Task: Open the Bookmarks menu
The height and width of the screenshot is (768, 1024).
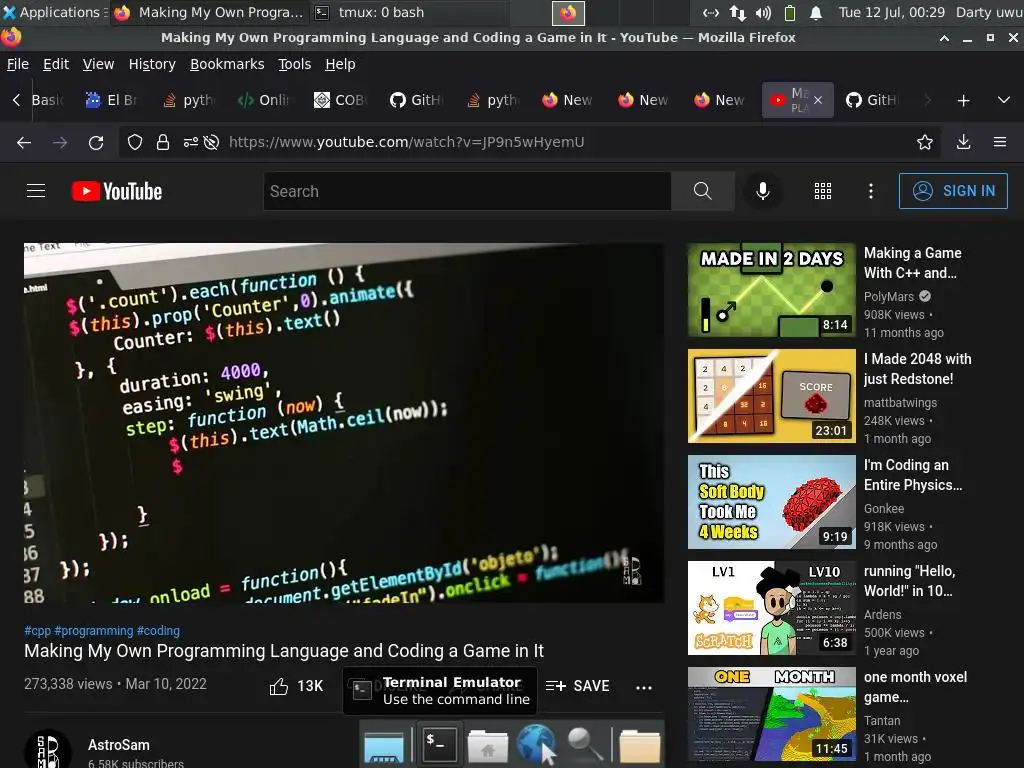Action: click(x=227, y=64)
